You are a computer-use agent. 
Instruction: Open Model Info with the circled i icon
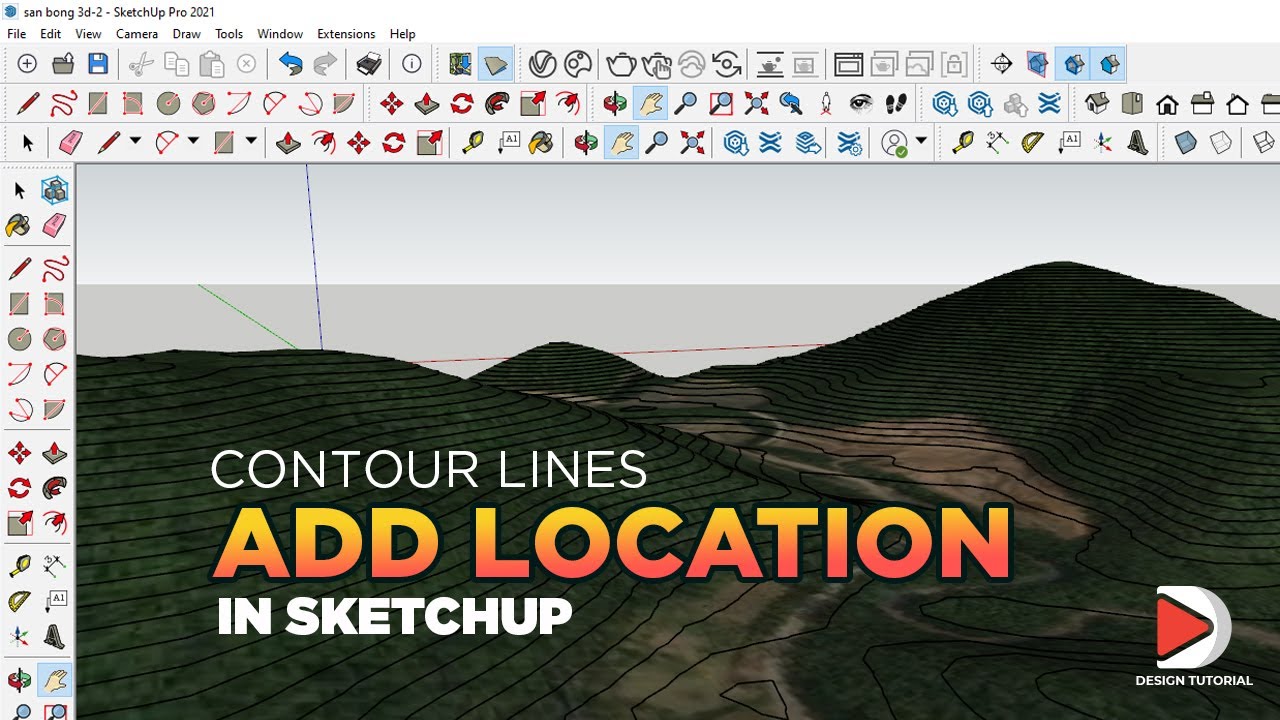point(412,65)
